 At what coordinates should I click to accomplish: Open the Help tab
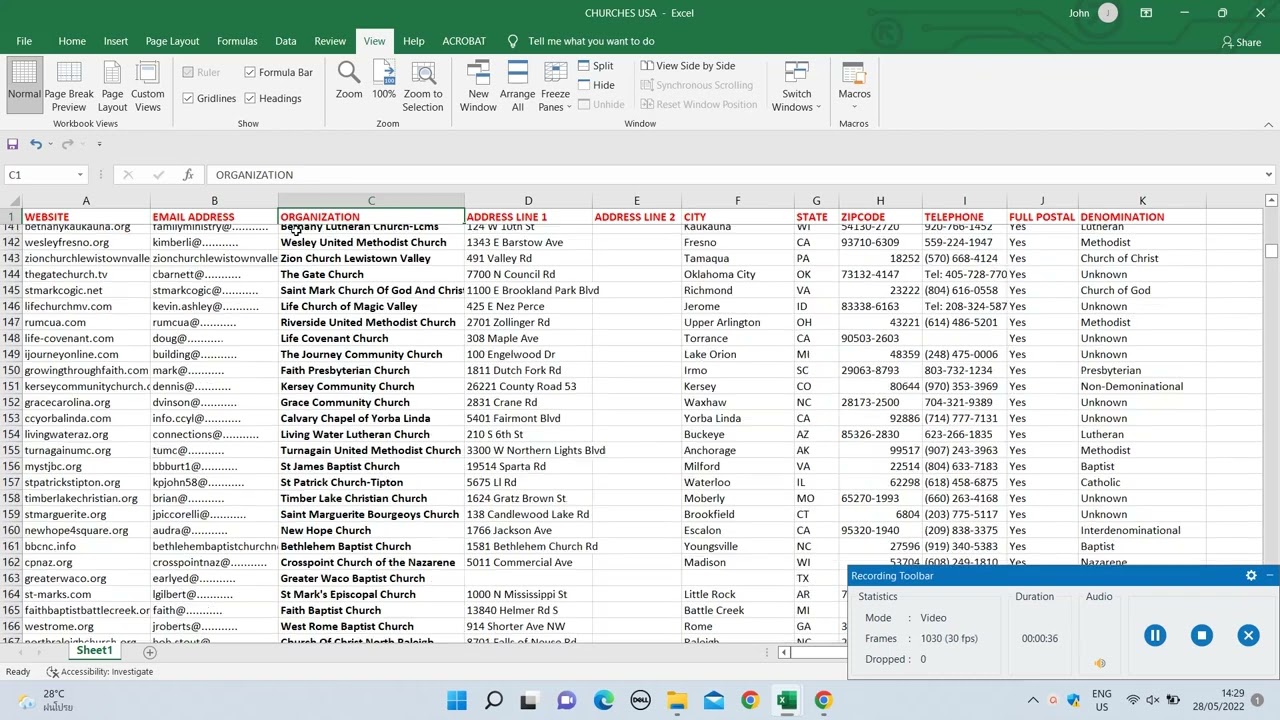tap(413, 41)
